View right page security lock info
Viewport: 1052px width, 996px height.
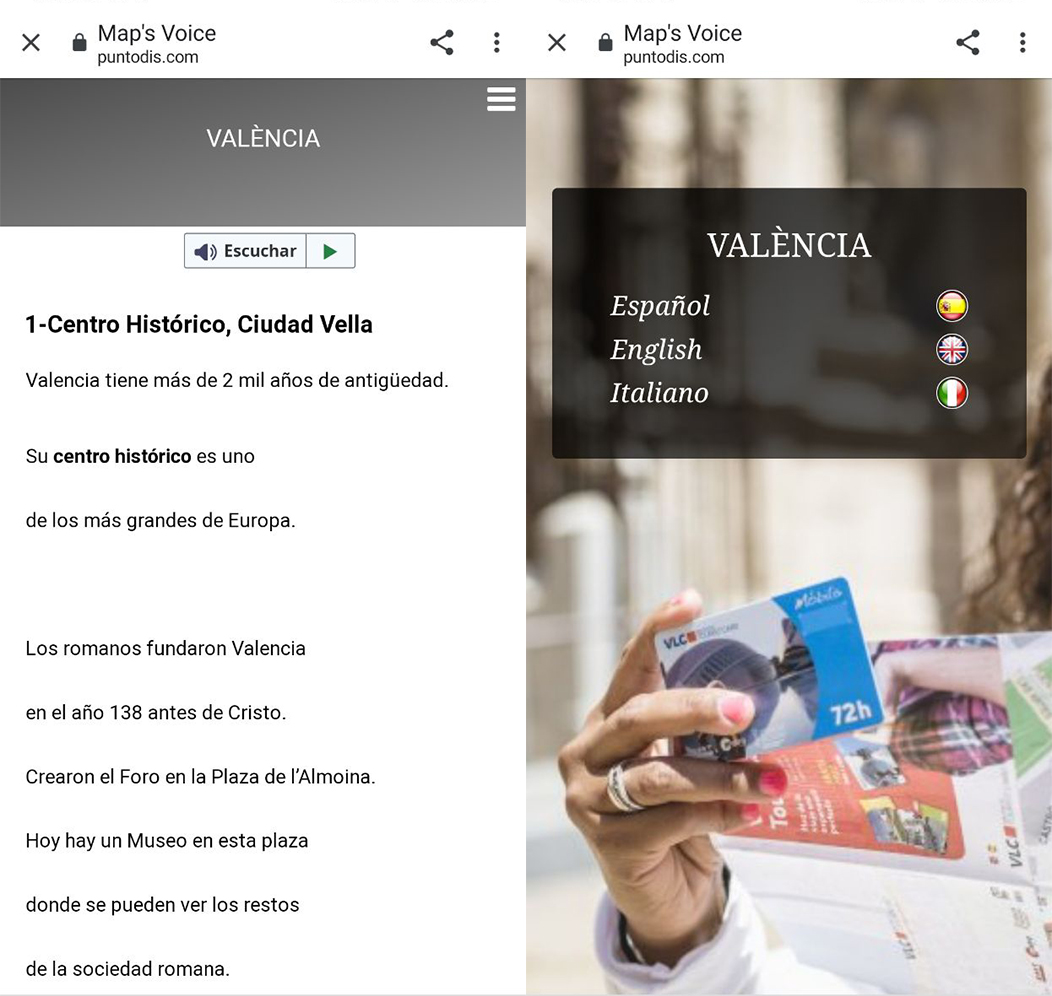click(x=605, y=42)
